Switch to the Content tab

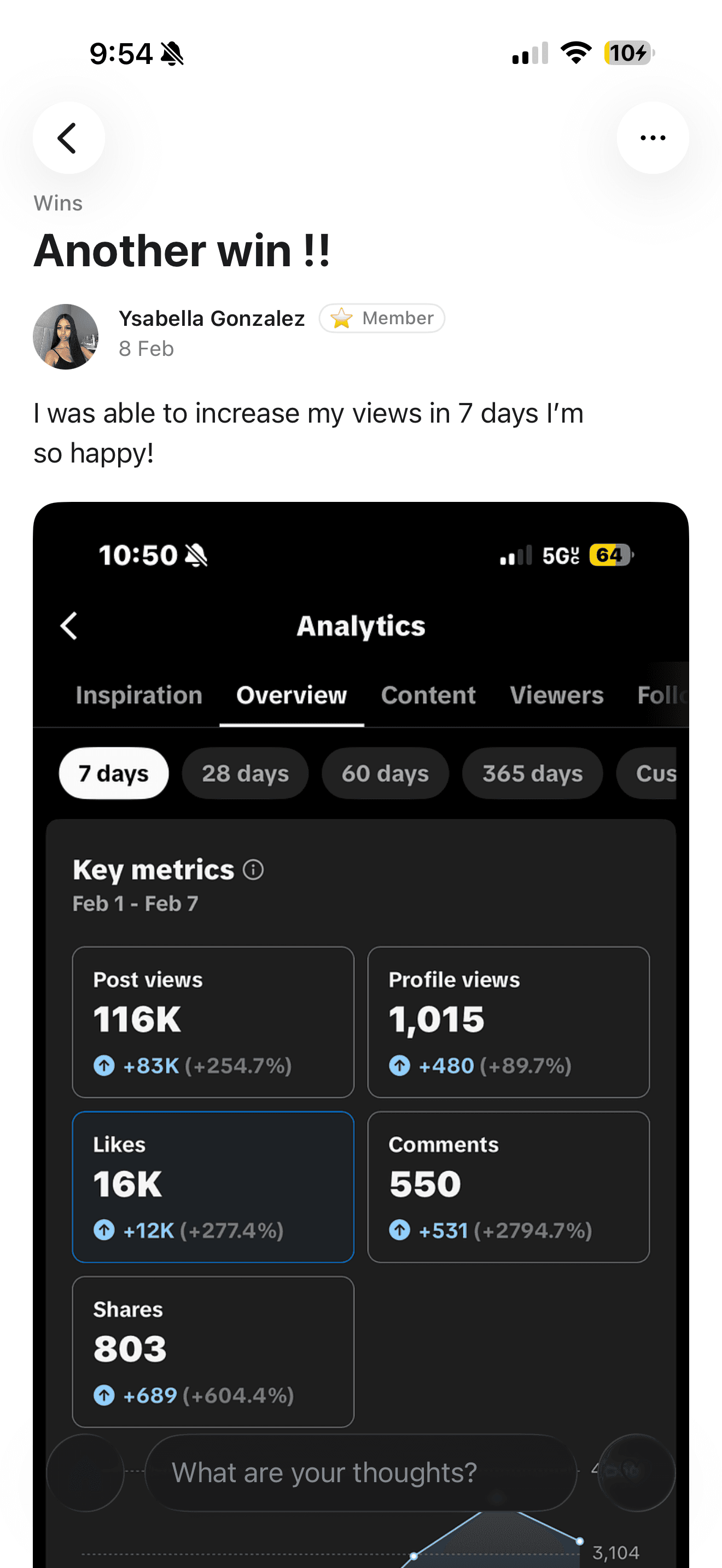428,695
